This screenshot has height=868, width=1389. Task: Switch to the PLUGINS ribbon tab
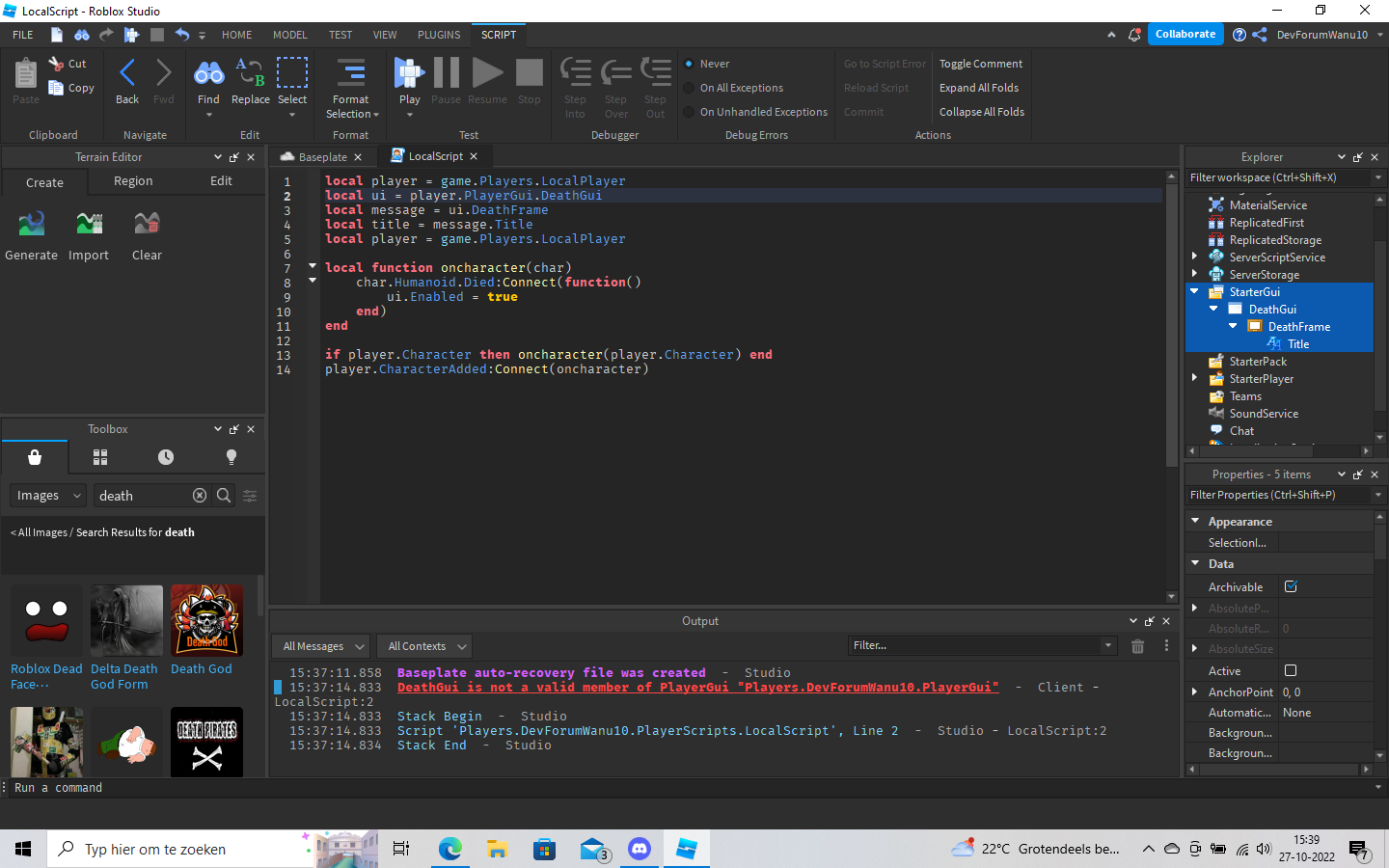439,35
